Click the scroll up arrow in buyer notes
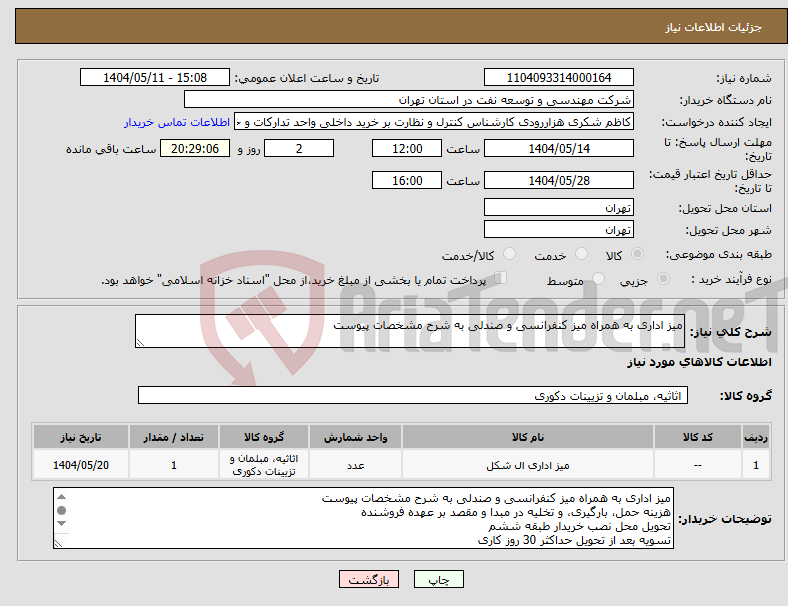The height and width of the screenshot is (606, 788). click(61, 497)
